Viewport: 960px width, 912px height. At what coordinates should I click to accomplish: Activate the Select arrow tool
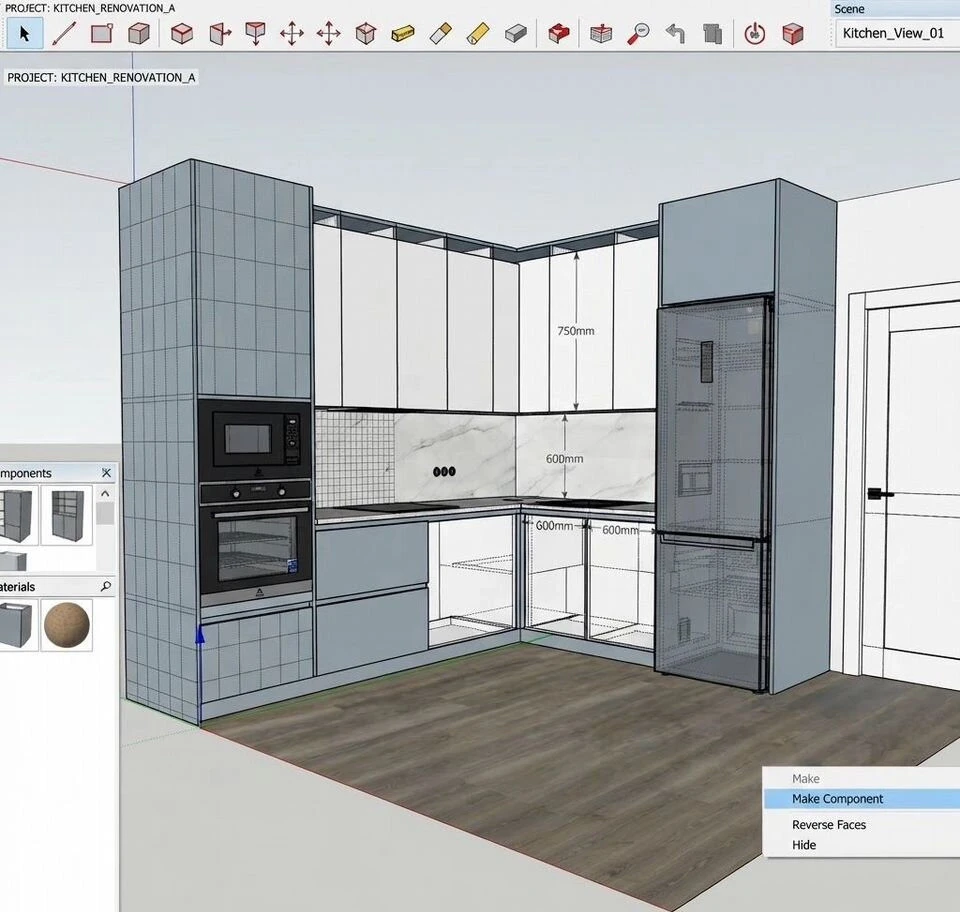point(24,33)
